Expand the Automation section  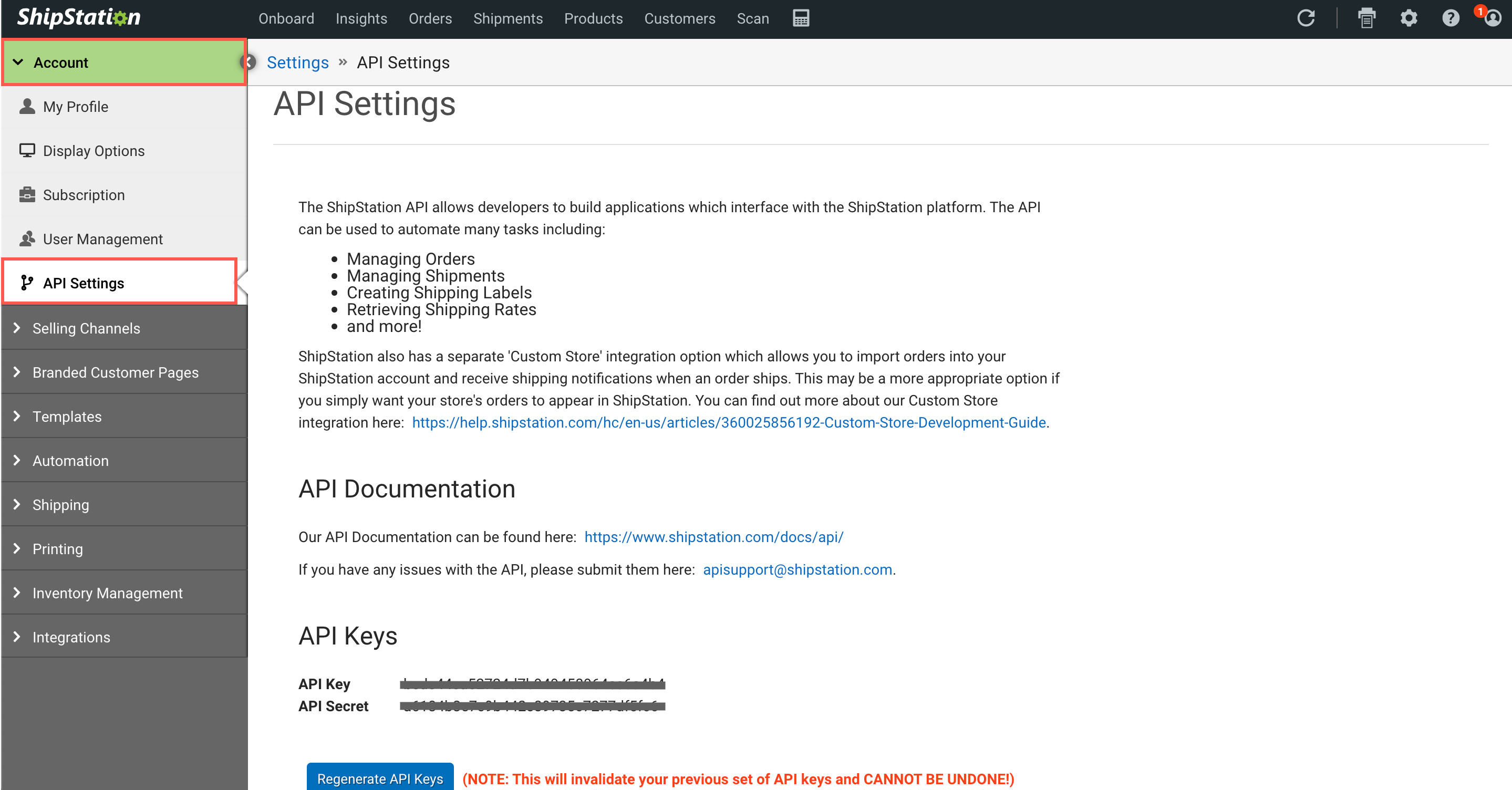click(x=125, y=461)
